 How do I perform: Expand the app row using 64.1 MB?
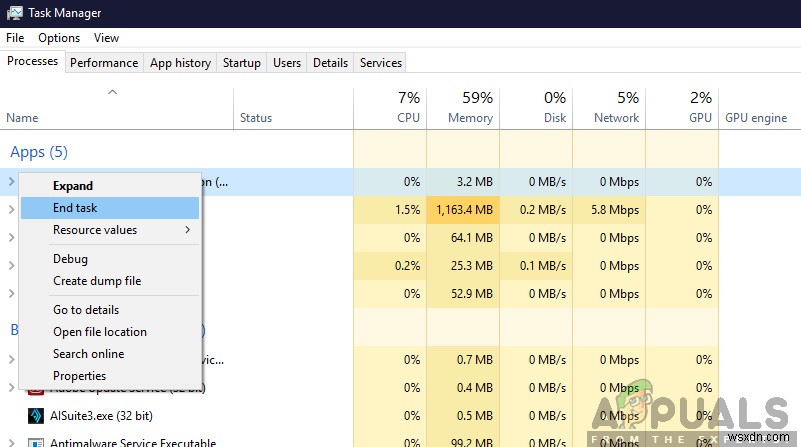(11, 238)
